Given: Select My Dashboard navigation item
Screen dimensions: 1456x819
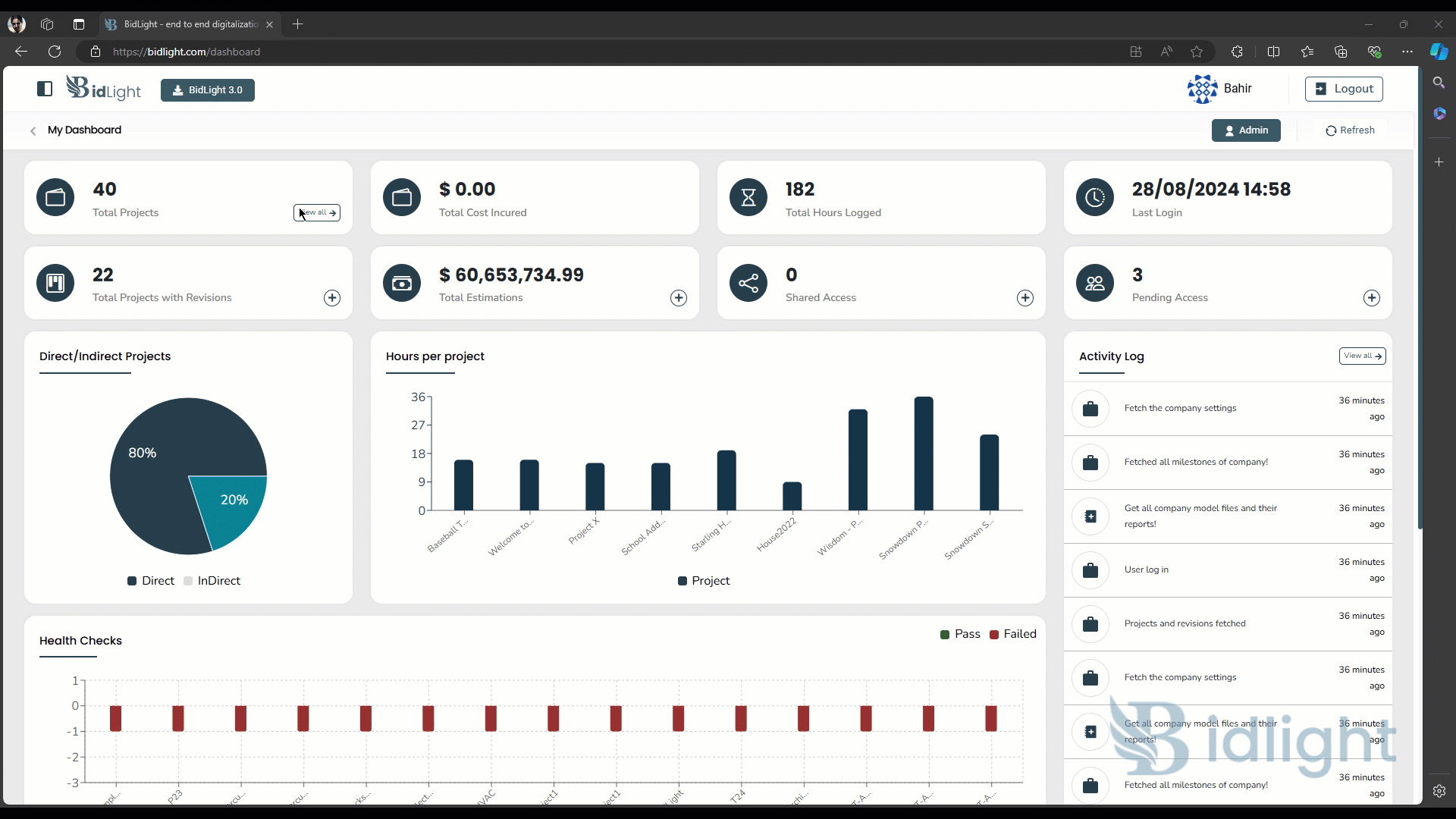Looking at the screenshot, I should tap(85, 129).
